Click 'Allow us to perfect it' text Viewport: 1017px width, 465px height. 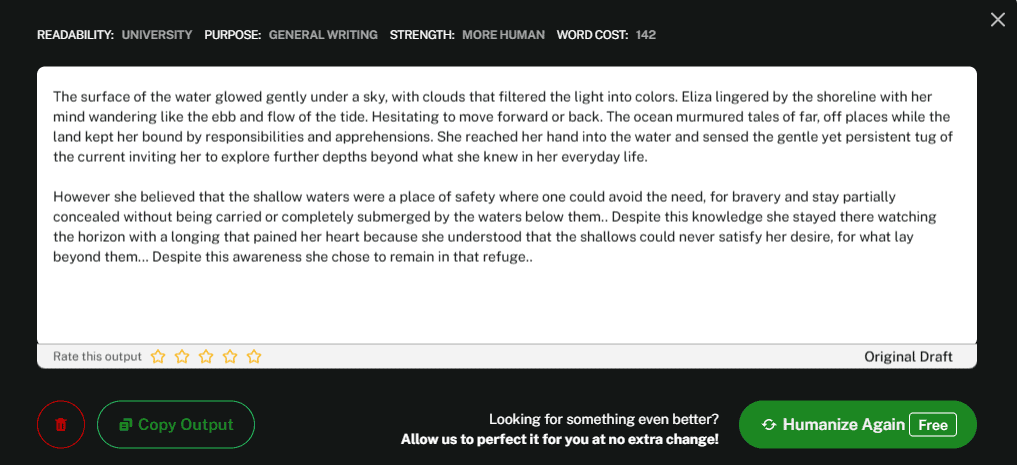click(559, 439)
